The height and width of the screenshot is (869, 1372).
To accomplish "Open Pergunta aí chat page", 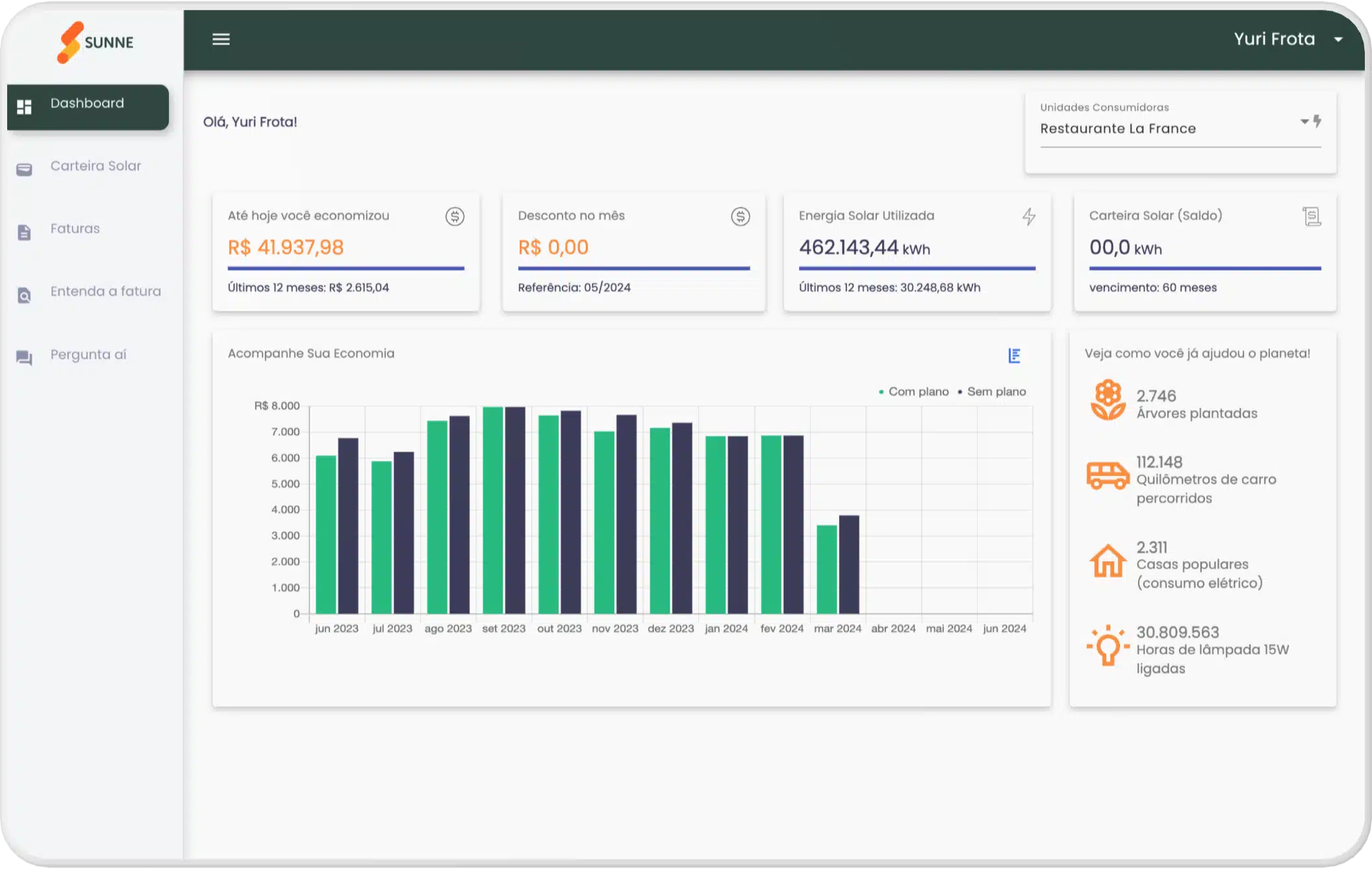I will tap(88, 354).
